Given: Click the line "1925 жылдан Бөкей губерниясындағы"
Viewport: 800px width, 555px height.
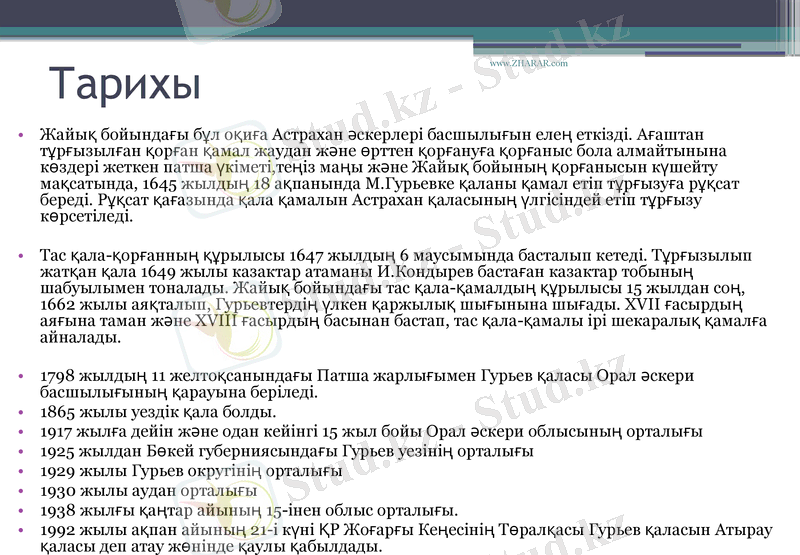Looking at the screenshot, I should (x=287, y=451).
